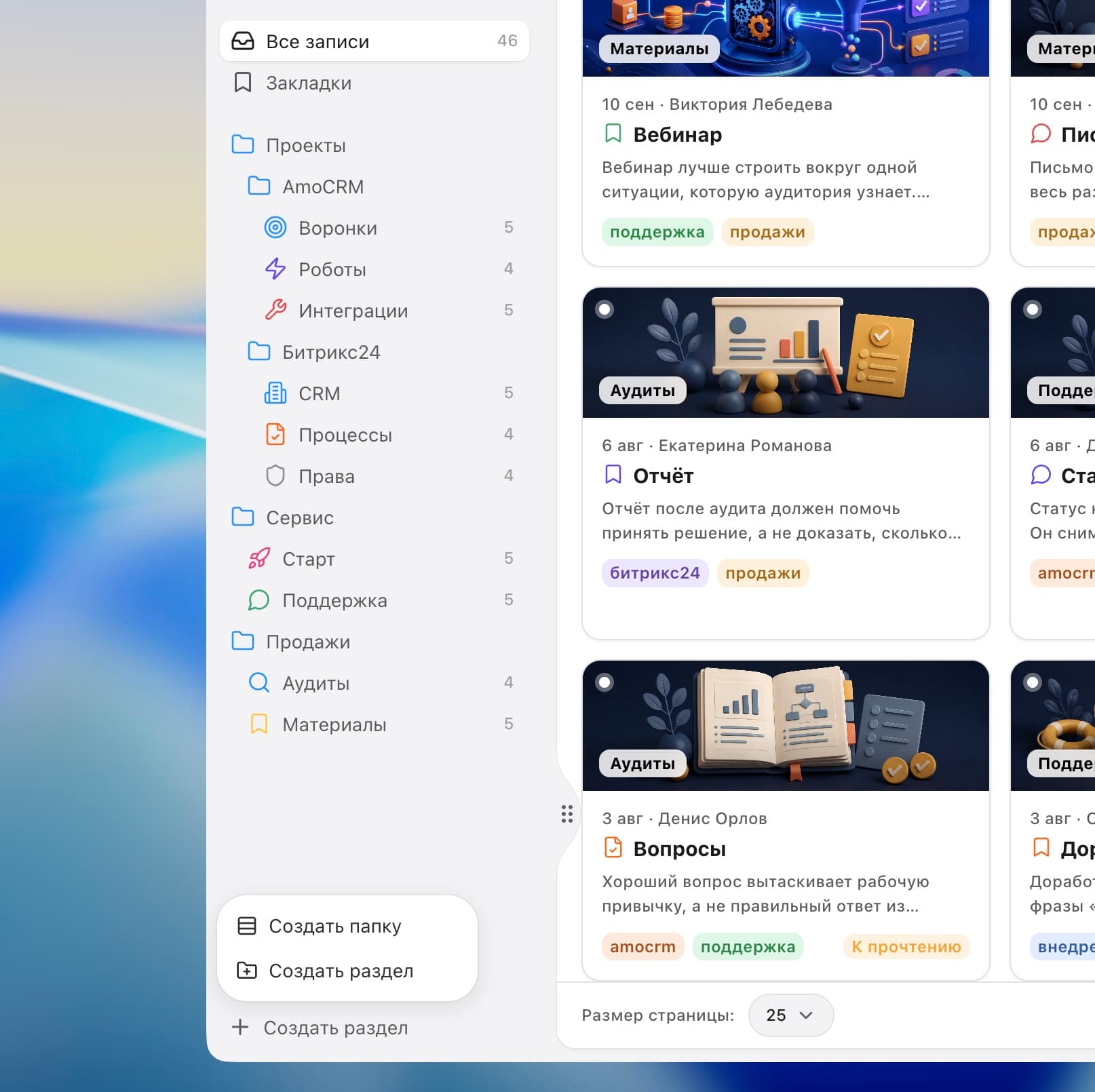Screen dimensions: 1095x1092
Task: Click the К прочтению label on Вопросы card
Action: [x=906, y=946]
